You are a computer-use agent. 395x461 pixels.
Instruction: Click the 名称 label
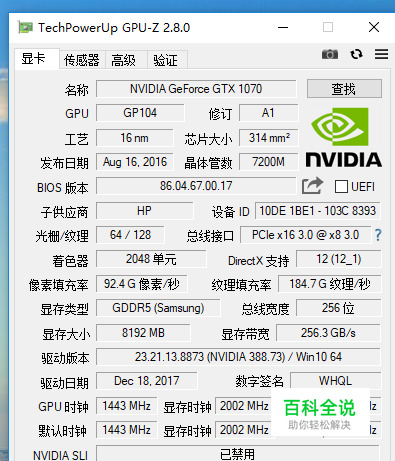click(77, 90)
